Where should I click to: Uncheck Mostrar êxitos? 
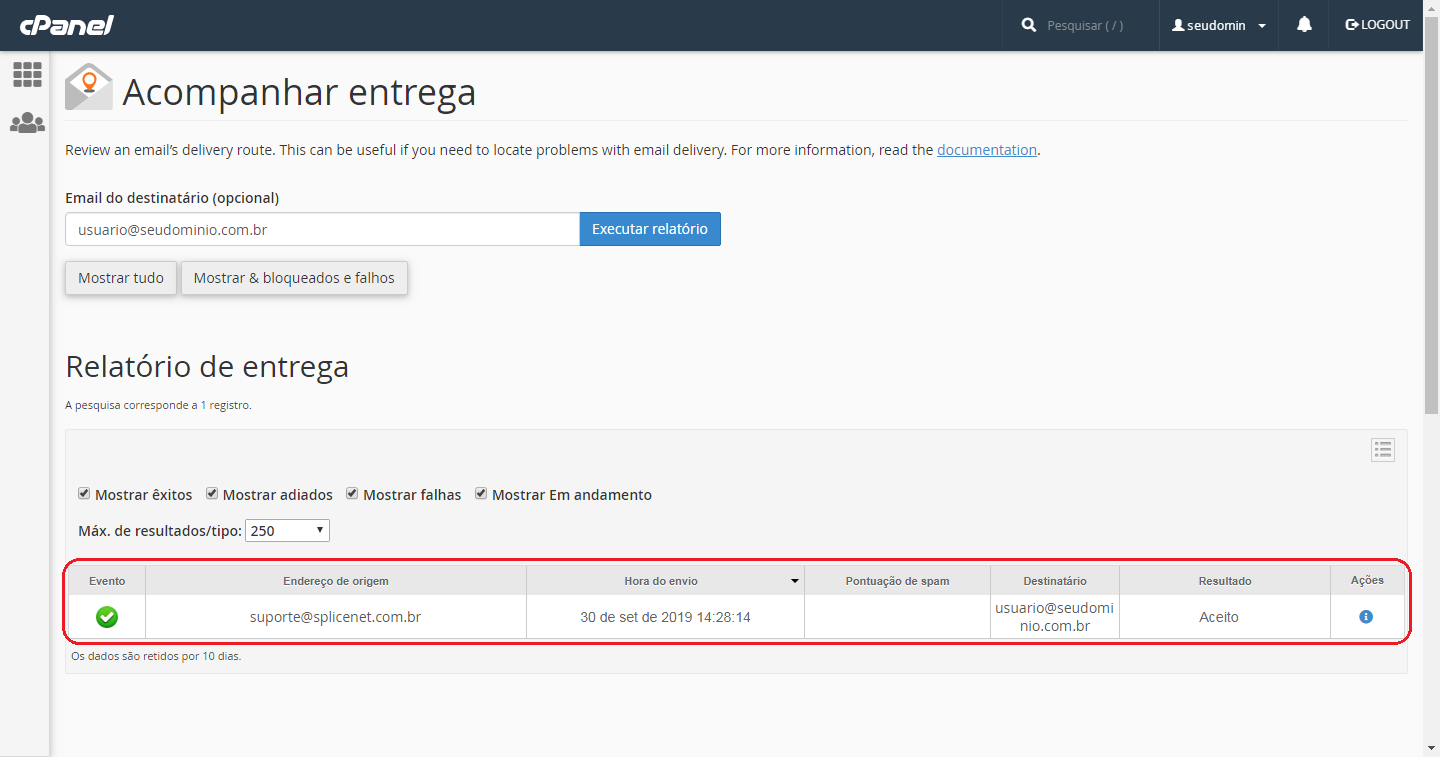(84, 494)
